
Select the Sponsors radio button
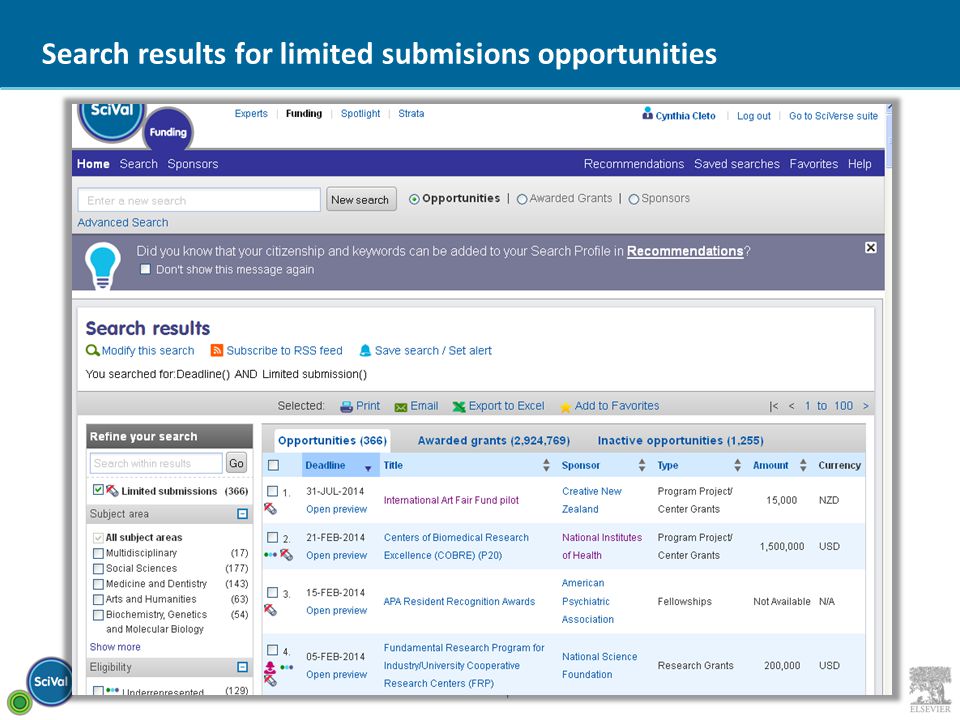tap(634, 199)
